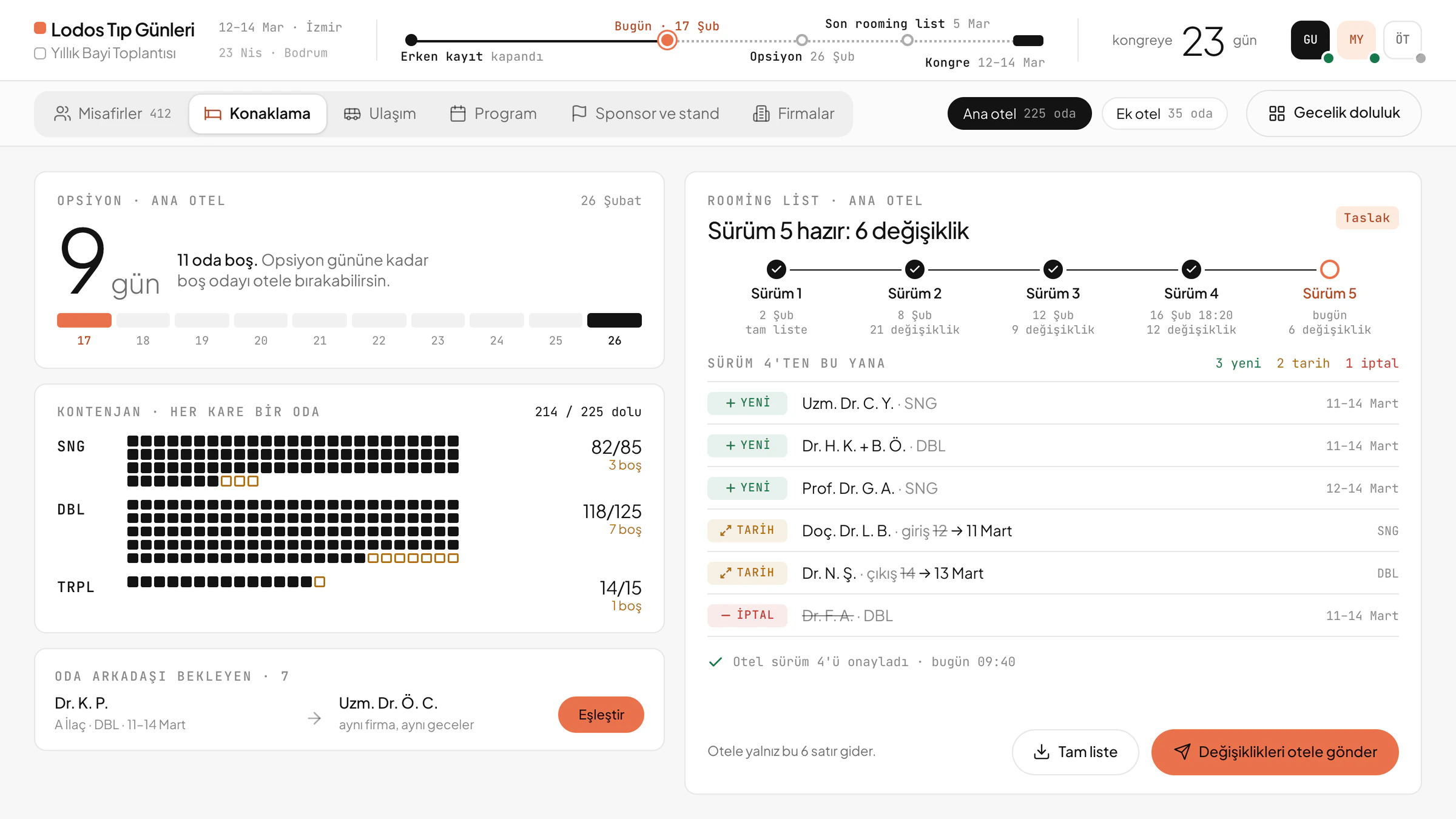Go to Sponsor ve stand tab
The height and width of the screenshot is (819, 1456).
pos(645,113)
